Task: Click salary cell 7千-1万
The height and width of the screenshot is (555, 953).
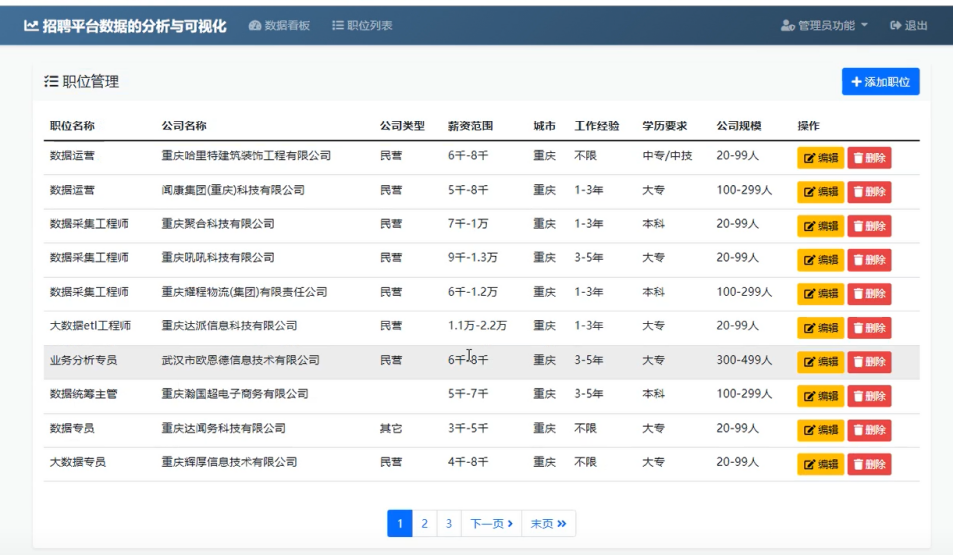Action: [468, 224]
